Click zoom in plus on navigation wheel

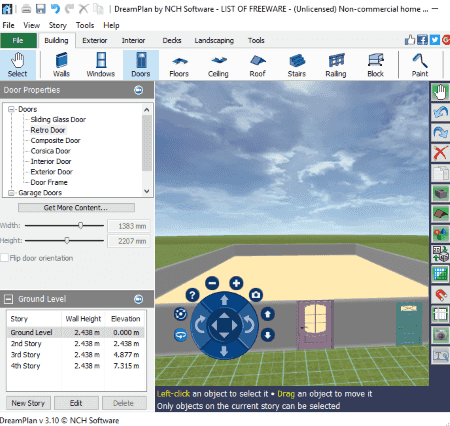(236, 283)
